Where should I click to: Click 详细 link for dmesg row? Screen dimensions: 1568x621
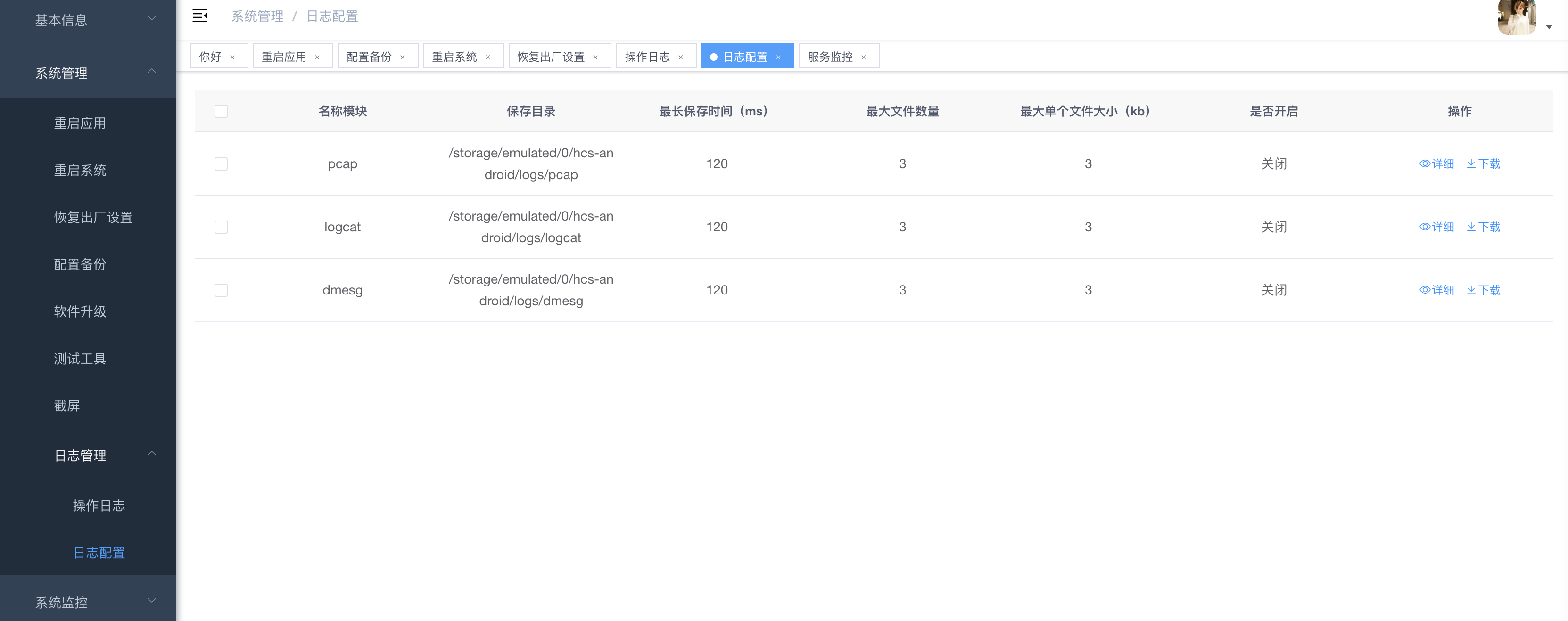click(1443, 290)
